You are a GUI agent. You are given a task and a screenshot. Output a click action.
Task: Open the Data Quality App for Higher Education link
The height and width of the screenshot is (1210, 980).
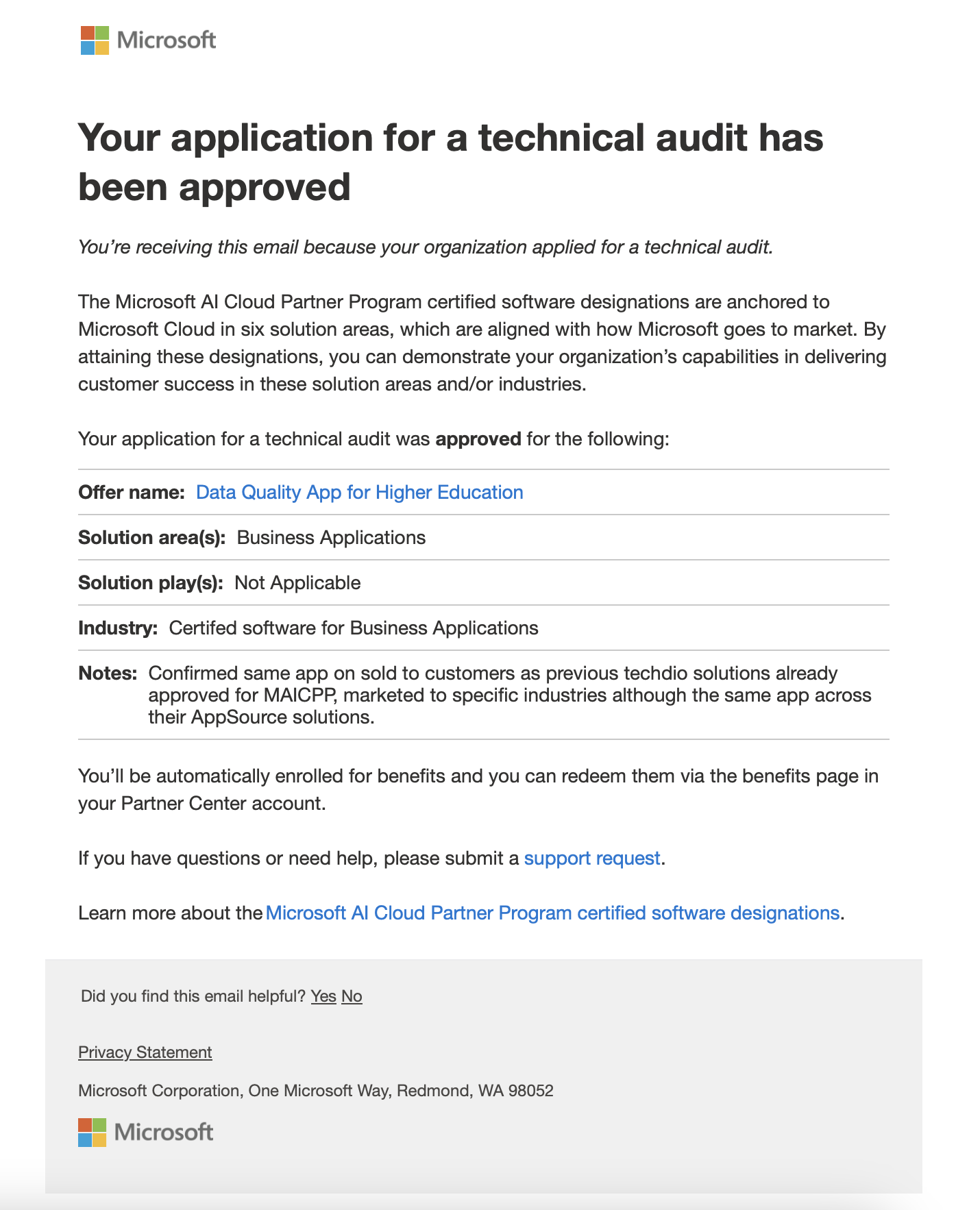360,492
